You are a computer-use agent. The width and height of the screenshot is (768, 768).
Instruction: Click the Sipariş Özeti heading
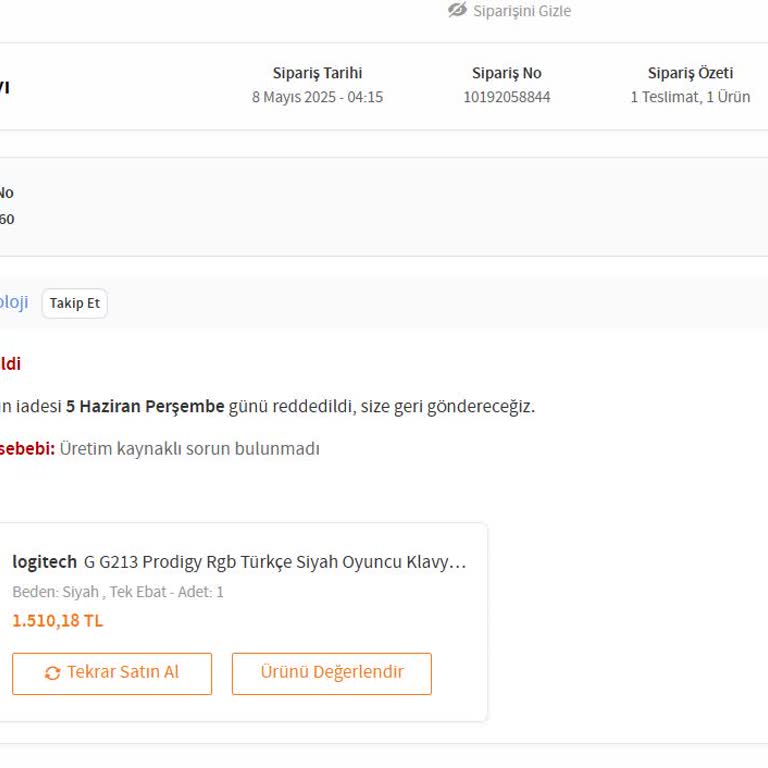[x=690, y=73]
